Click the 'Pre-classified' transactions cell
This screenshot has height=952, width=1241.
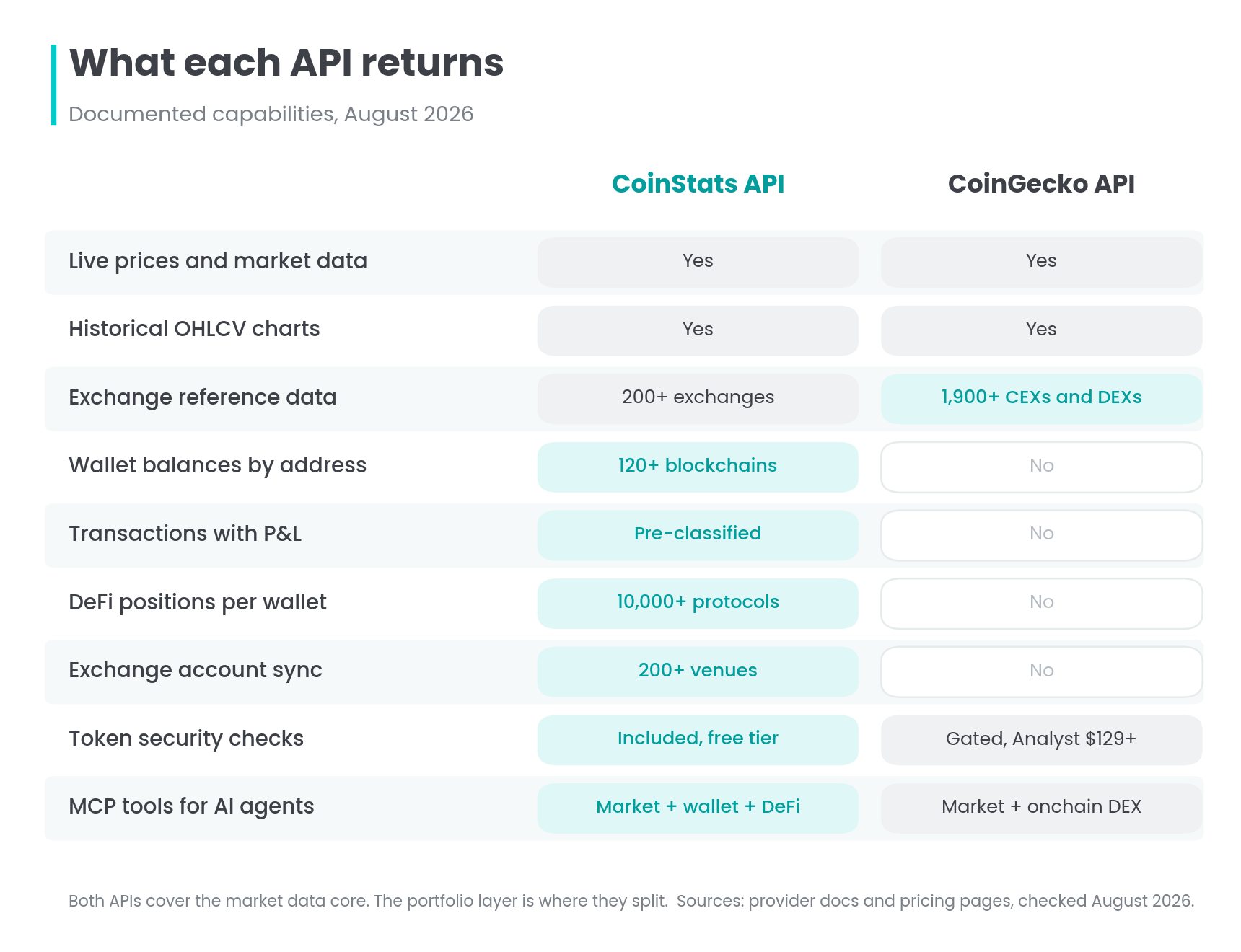point(698,534)
